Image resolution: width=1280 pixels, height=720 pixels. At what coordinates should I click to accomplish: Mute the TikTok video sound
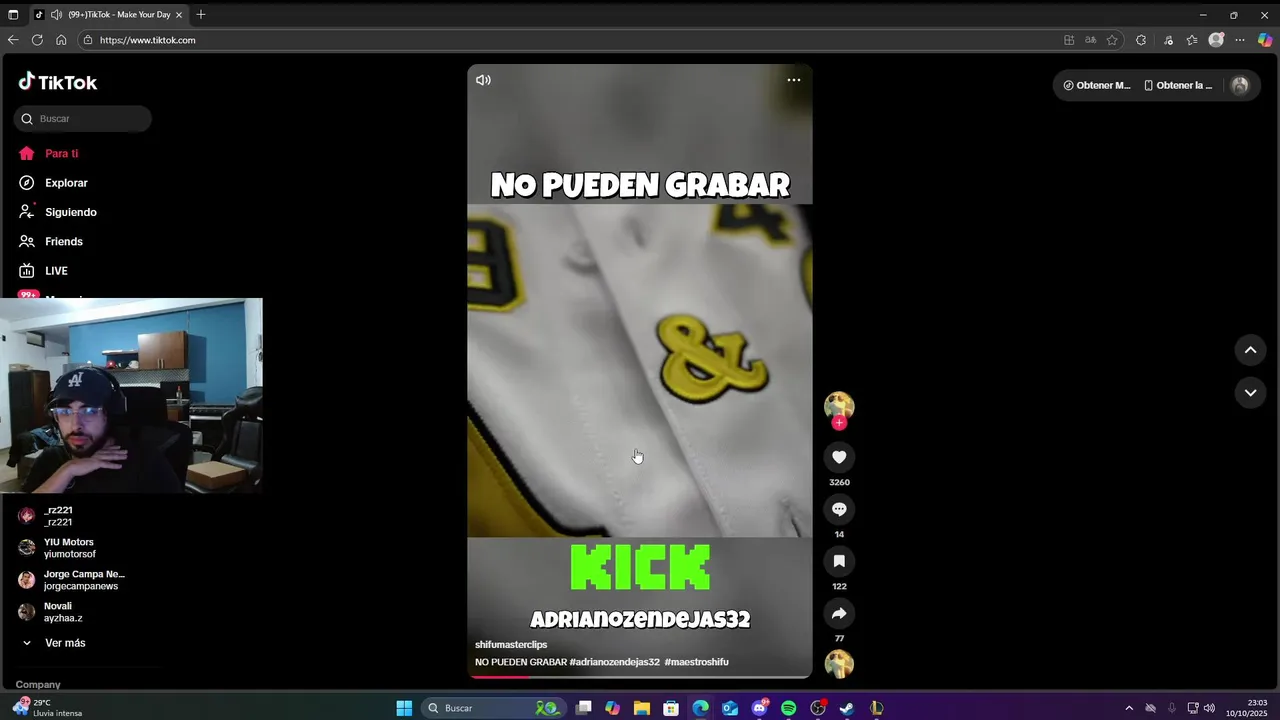click(x=483, y=80)
